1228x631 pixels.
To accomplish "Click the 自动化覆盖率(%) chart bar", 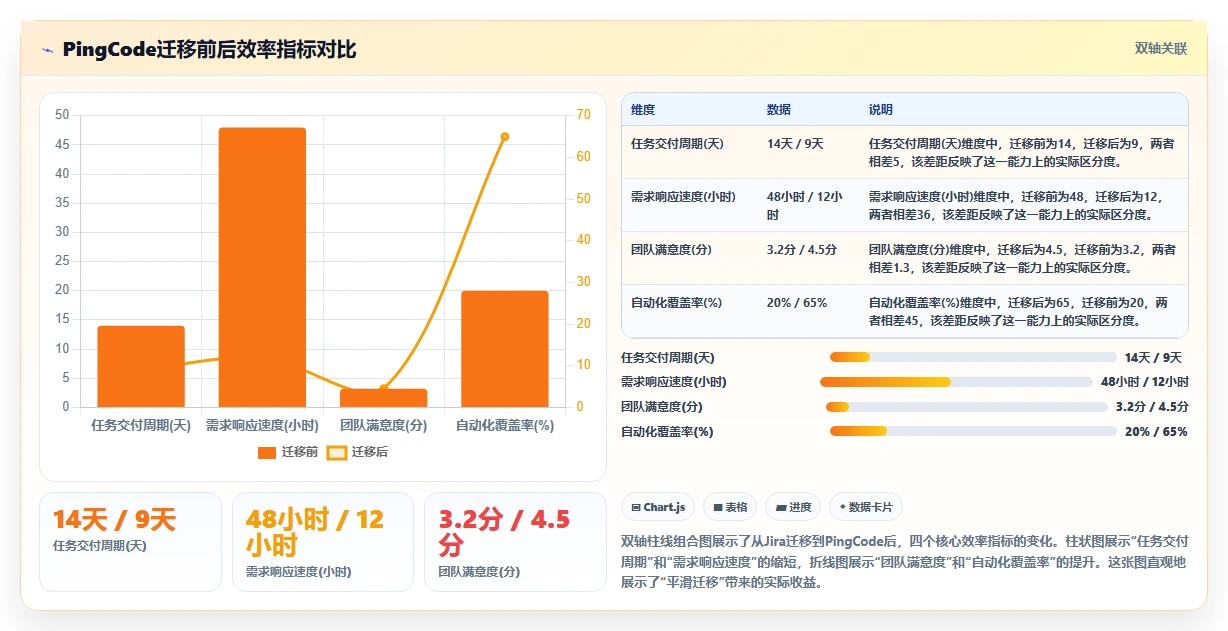I will click(504, 349).
